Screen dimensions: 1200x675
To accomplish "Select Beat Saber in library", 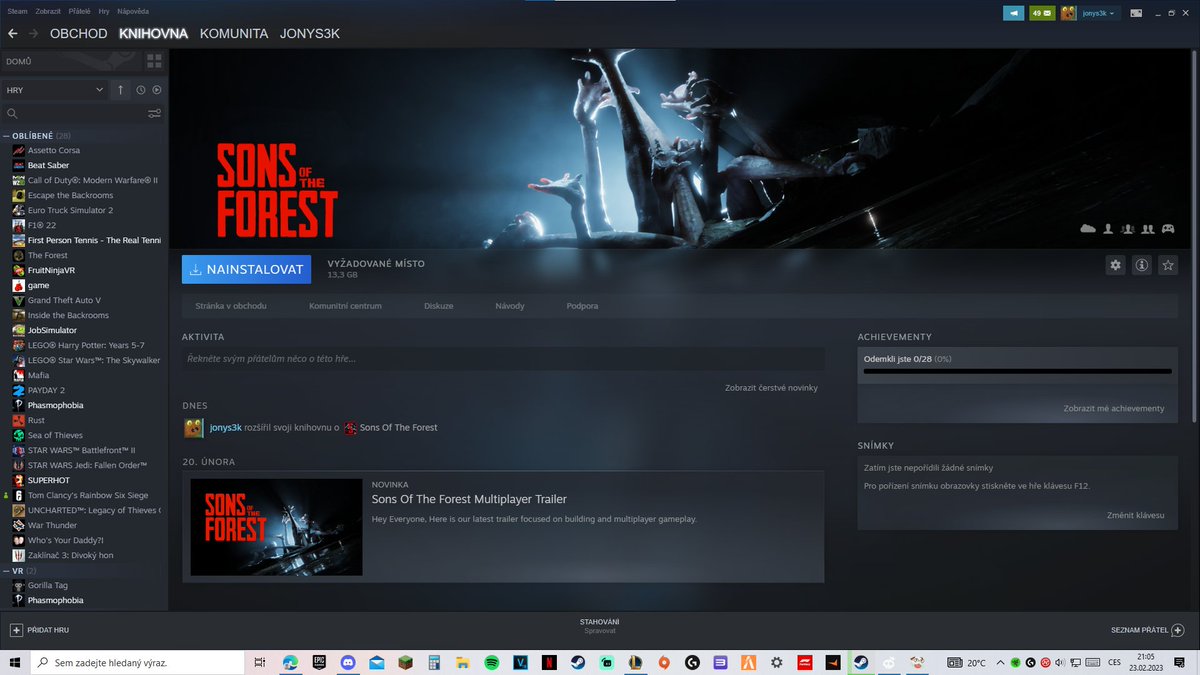I will pyautogui.click(x=48, y=165).
